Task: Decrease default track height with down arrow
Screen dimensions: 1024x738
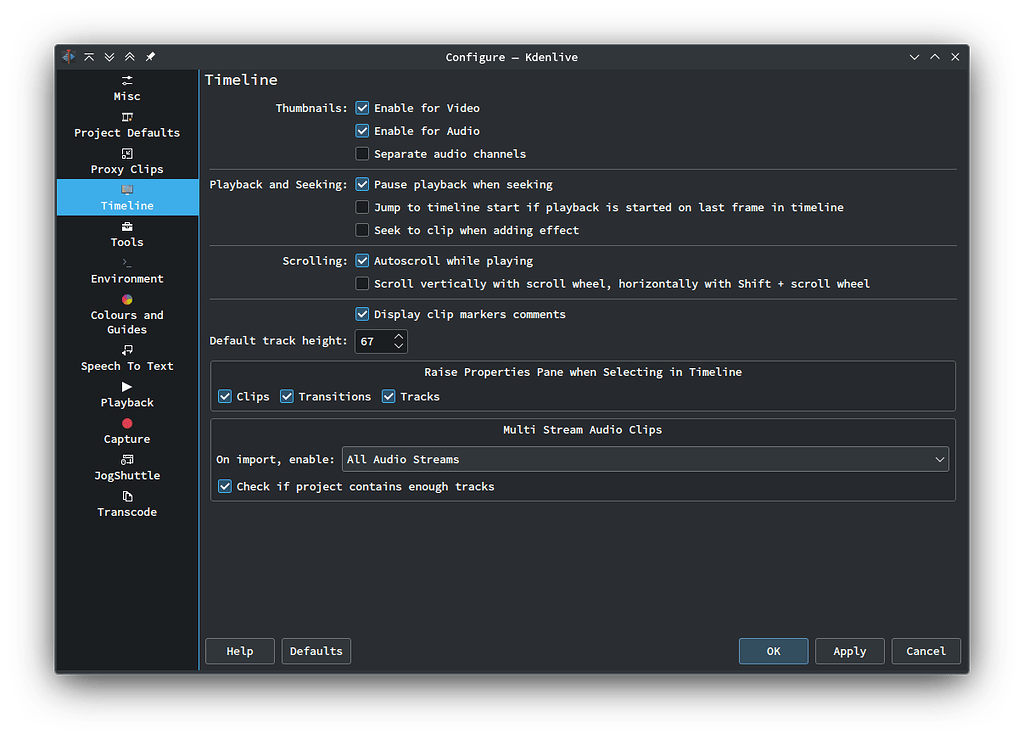Action: 399,347
